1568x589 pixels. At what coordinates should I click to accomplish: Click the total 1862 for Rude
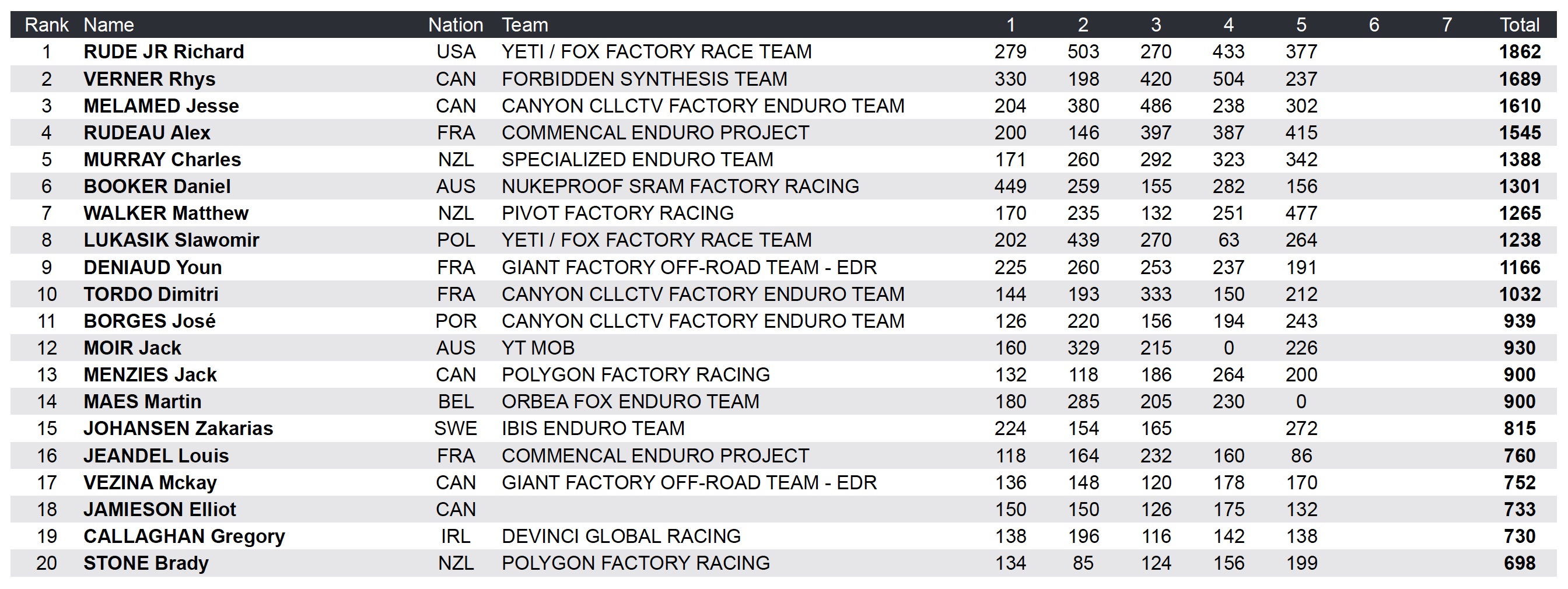click(x=1520, y=52)
